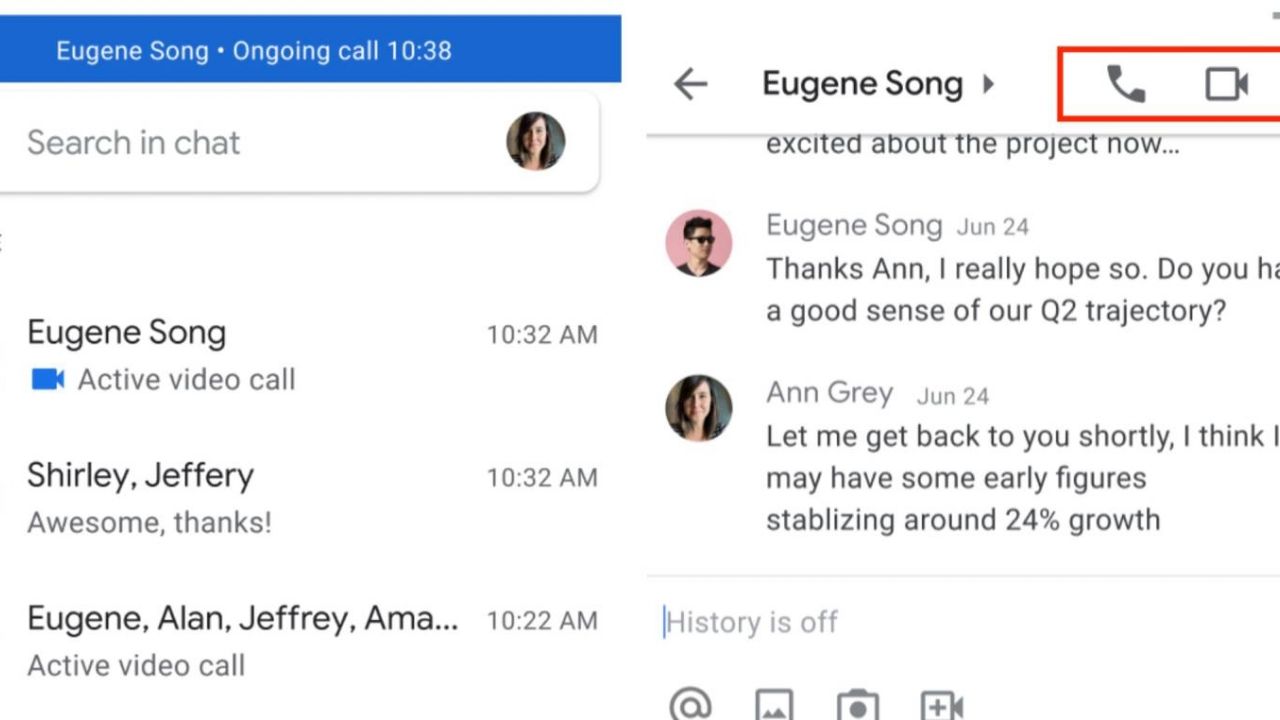Screen dimensions: 1280x720
Task: Attach an image from the gallery icon
Action: click(x=774, y=706)
